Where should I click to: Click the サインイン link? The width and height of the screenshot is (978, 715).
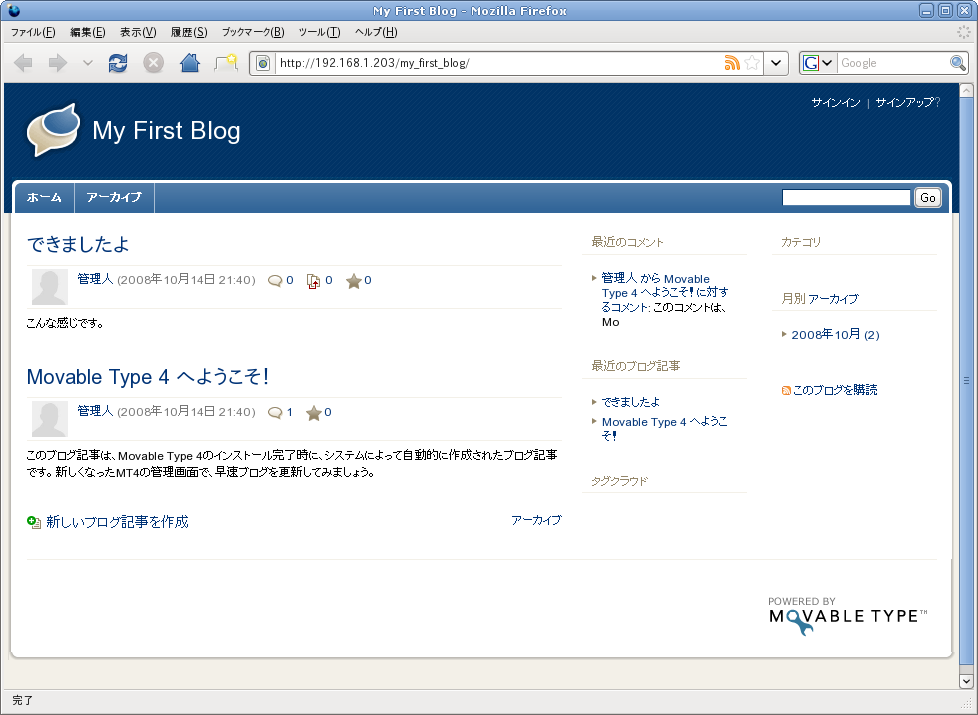(x=836, y=103)
